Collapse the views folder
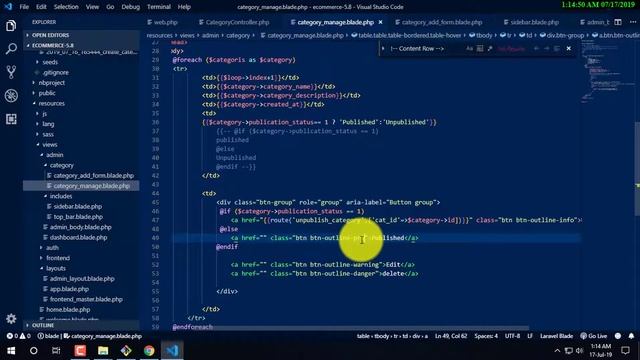 point(49,144)
